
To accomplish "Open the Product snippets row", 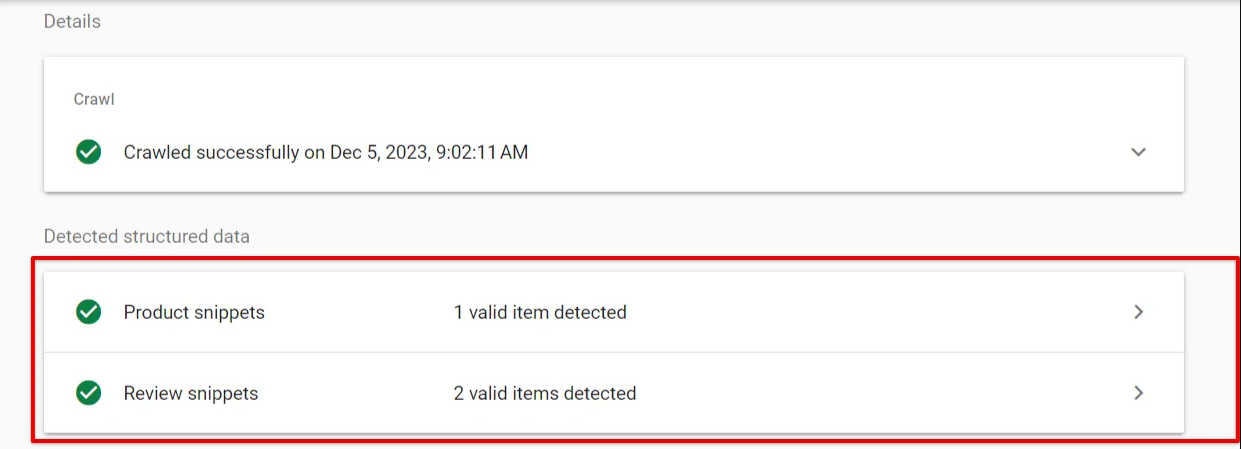I will tap(614, 312).
